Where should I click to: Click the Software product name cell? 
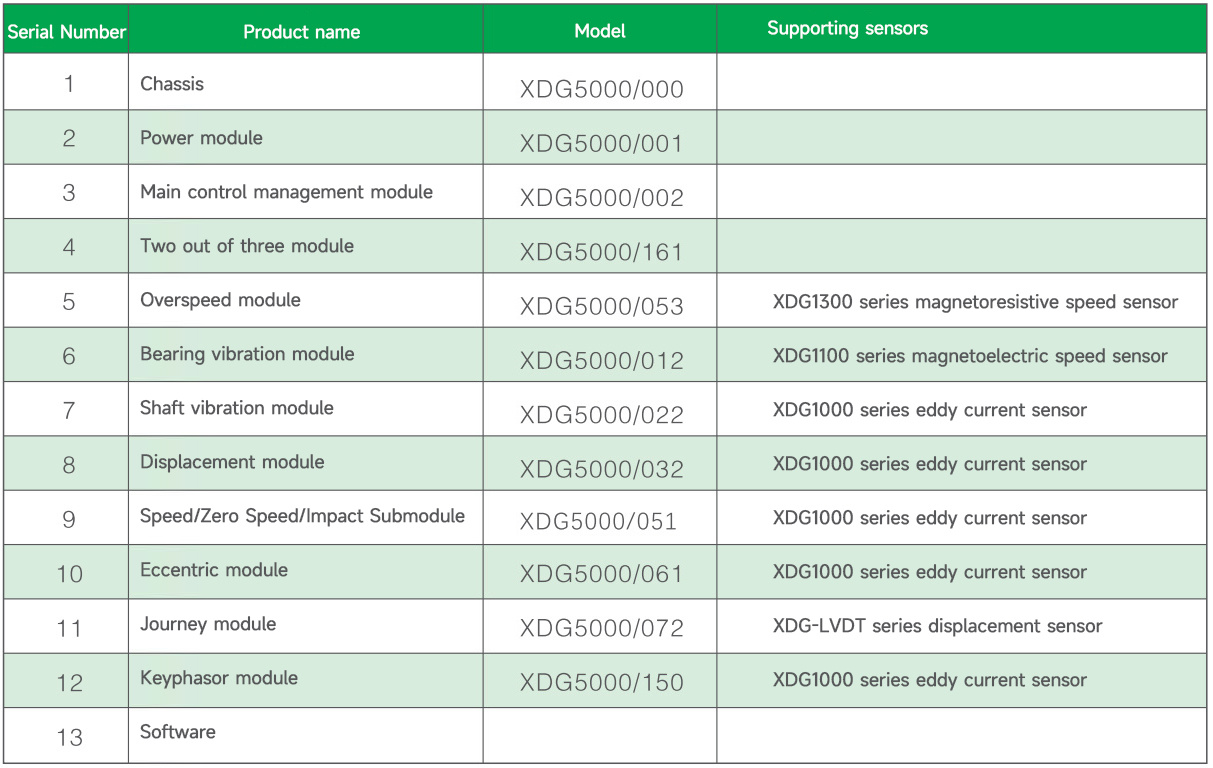point(306,735)
